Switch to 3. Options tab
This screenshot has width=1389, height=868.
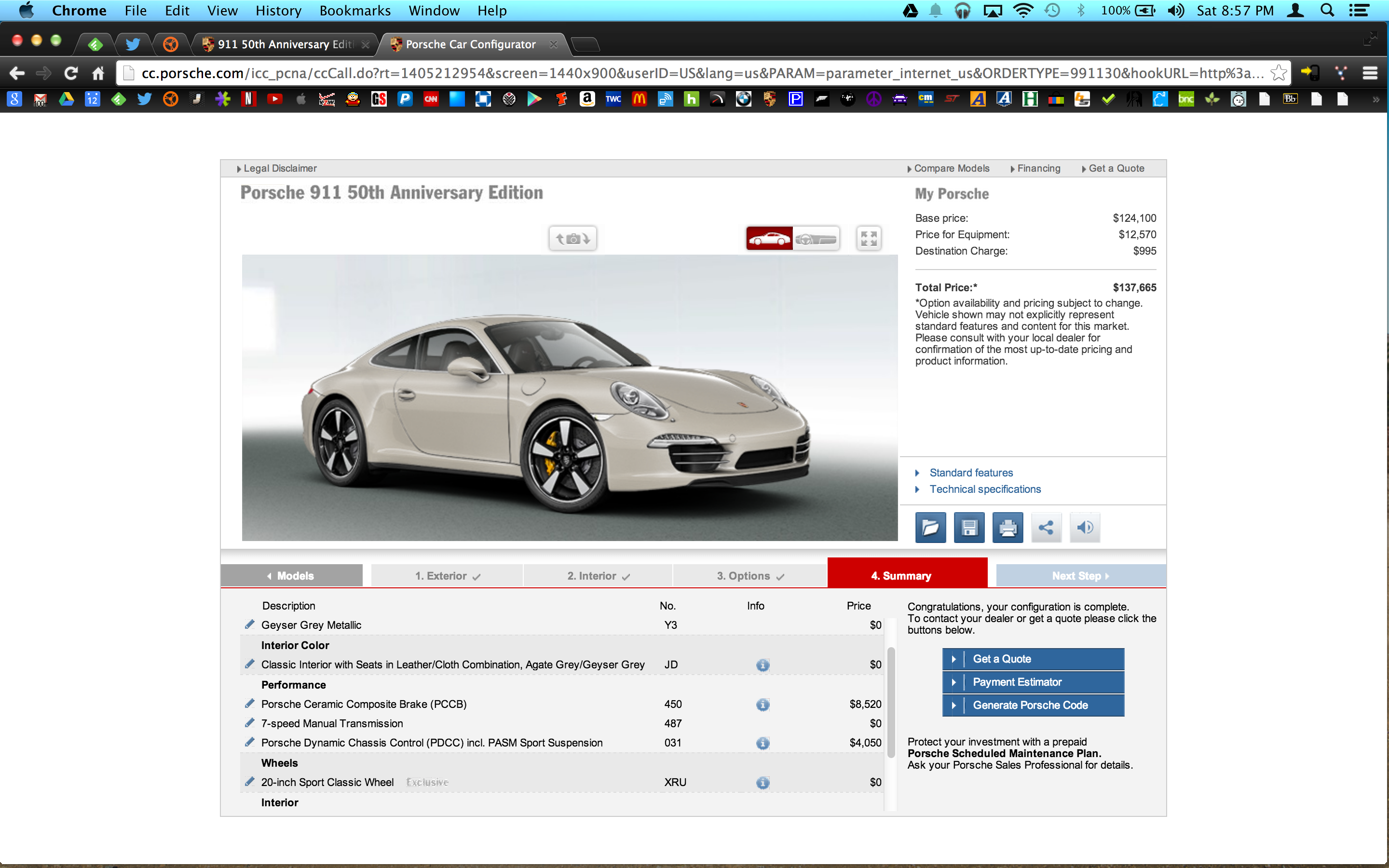click(749, 575)
